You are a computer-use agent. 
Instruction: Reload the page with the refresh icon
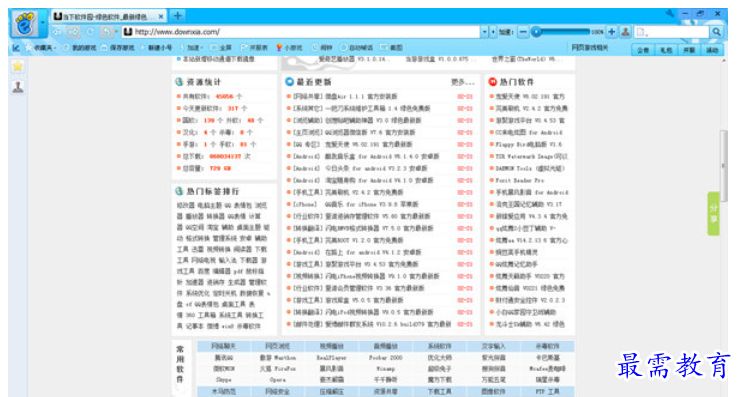pos(90,32)
